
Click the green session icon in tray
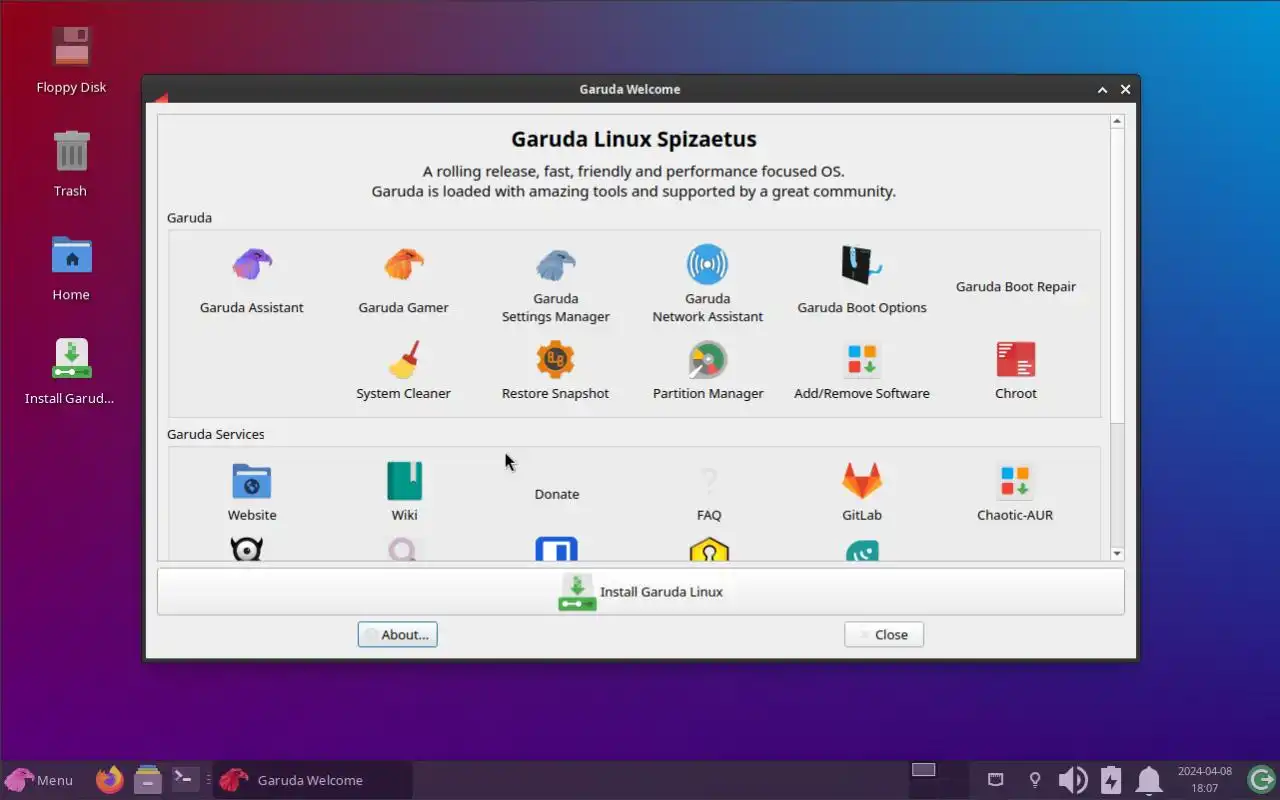click(1261, 779)
